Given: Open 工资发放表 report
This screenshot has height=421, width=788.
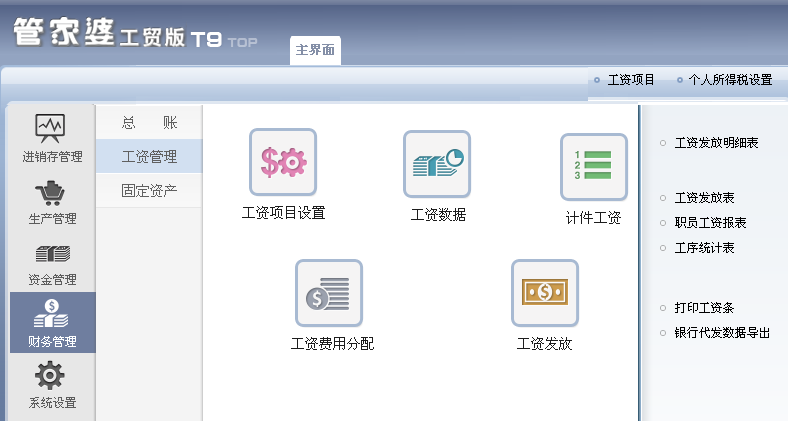Looking at the screenshot, I should click(704, 198).
